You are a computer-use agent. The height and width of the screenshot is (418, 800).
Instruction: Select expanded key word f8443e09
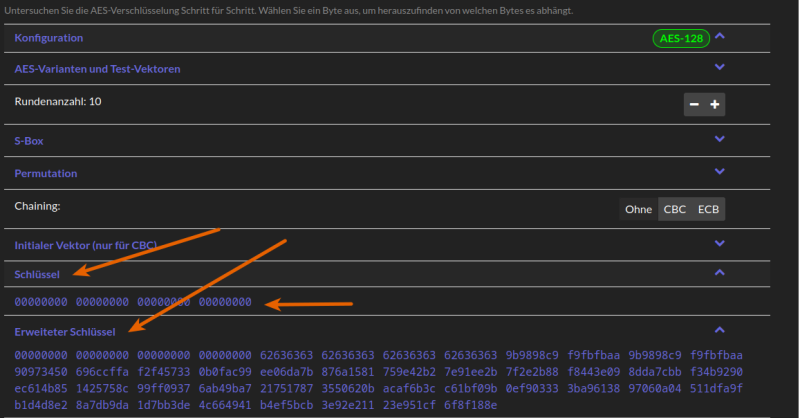coord(593,372)
